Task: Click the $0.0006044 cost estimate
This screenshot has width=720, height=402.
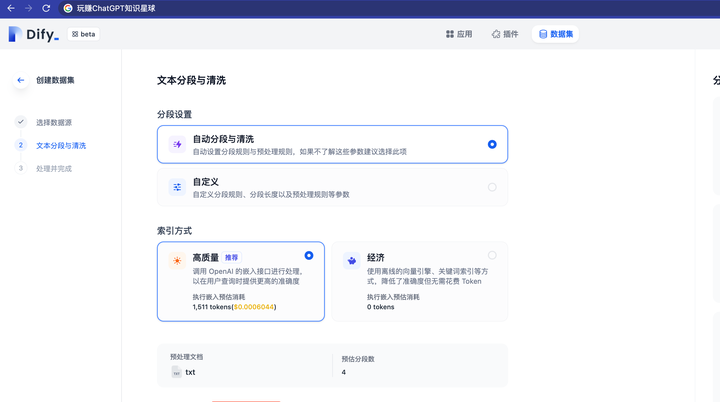Action: point(254,307)
